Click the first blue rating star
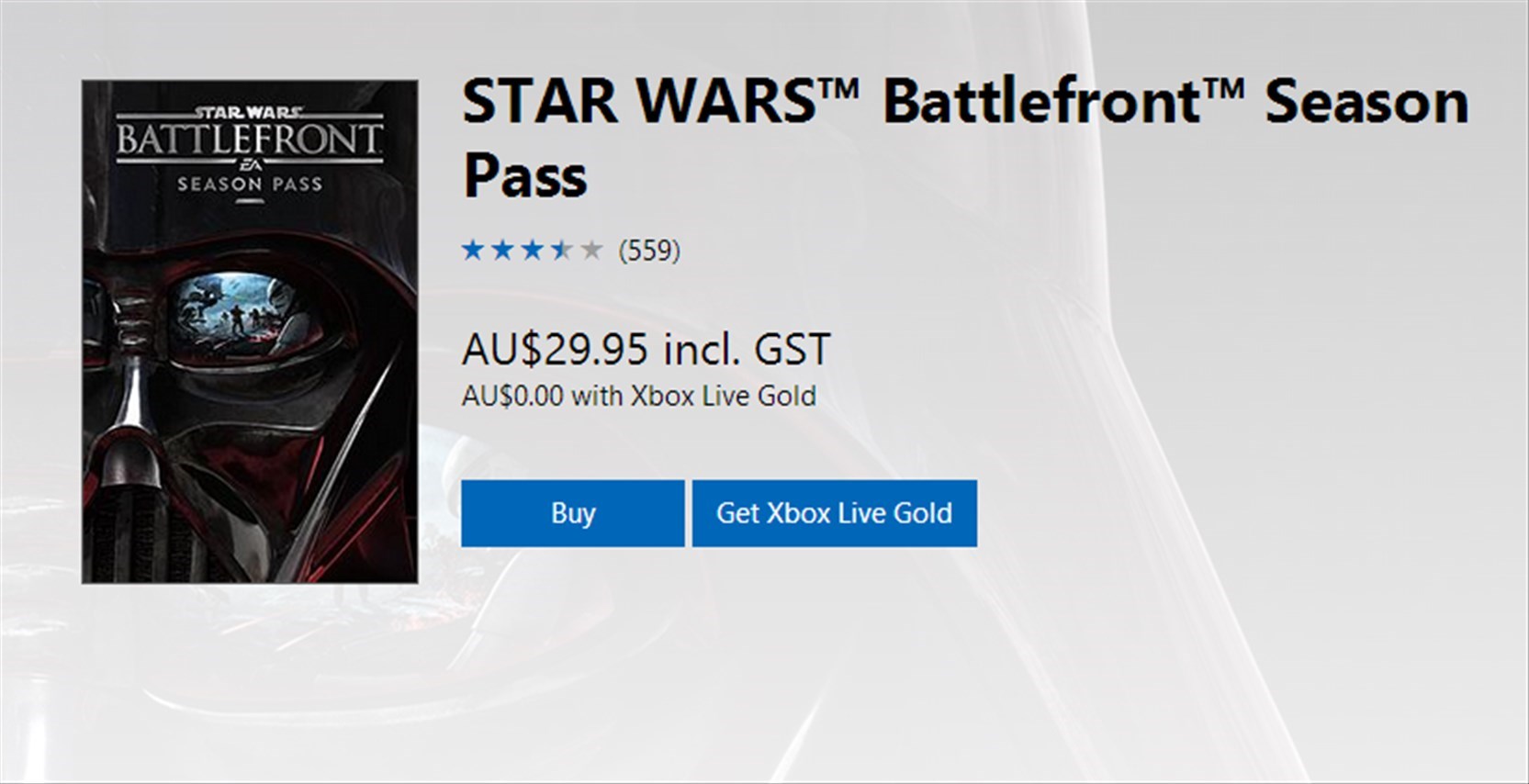Screen dimensions: 1529x784 coord(473,250)
